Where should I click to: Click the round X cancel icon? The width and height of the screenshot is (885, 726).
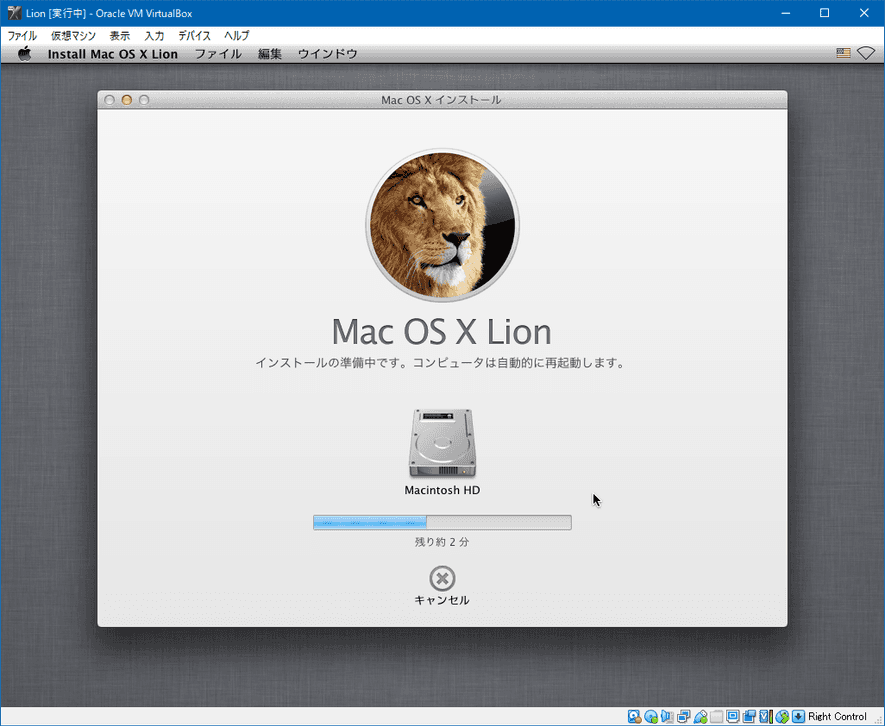(442, 578)
